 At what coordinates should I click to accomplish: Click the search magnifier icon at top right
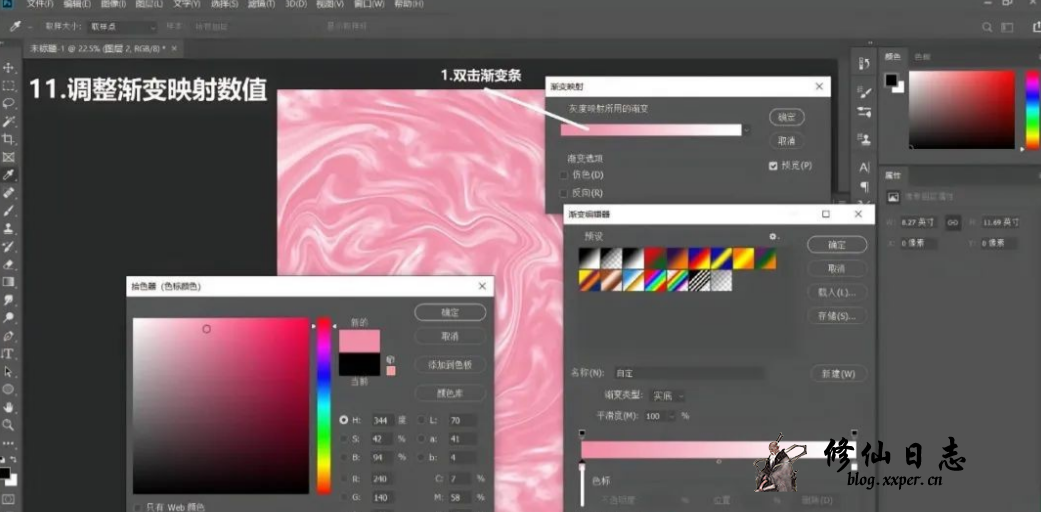tap(987, 28)
